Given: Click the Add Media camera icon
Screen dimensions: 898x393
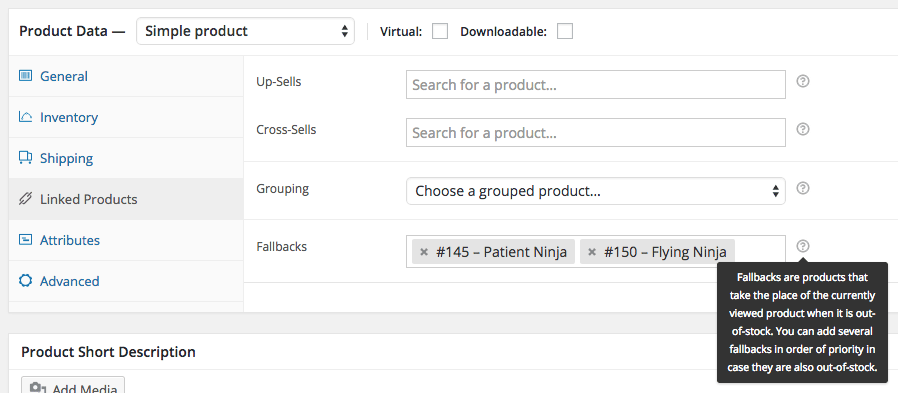Looking at the screenshot, I should 38,389.
